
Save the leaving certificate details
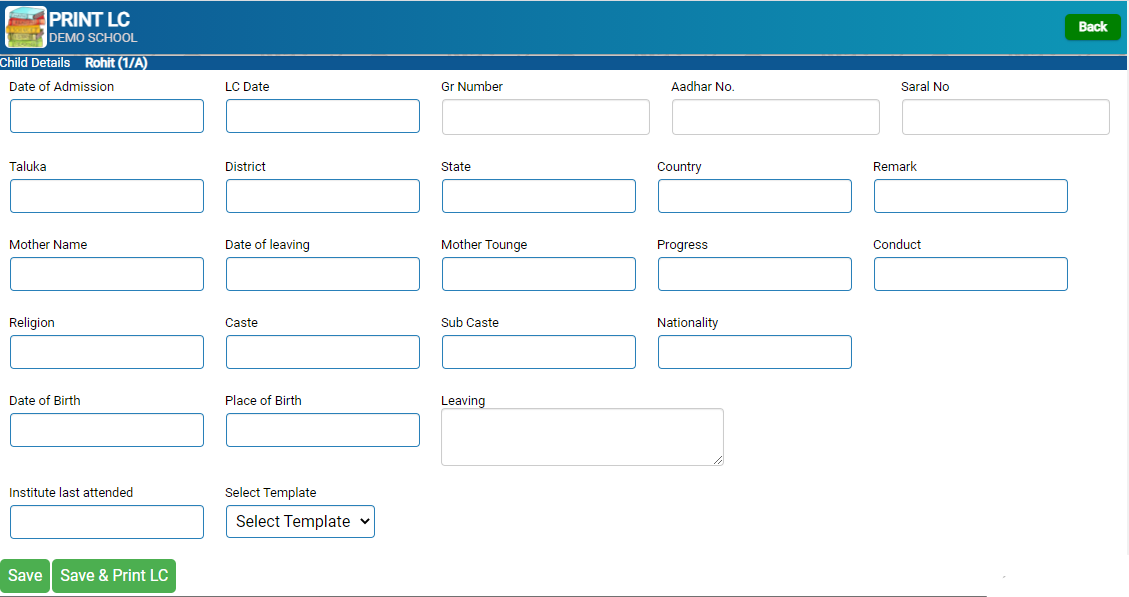[25, 575]
